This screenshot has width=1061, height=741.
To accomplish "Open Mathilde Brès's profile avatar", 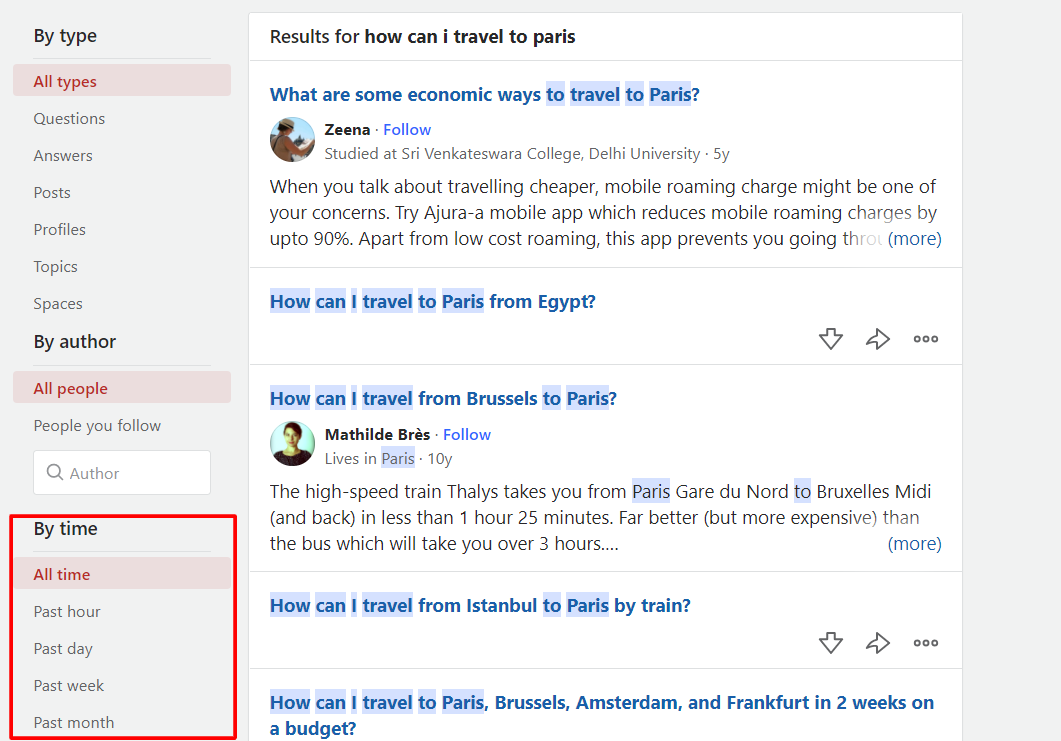I will [292, 444].
